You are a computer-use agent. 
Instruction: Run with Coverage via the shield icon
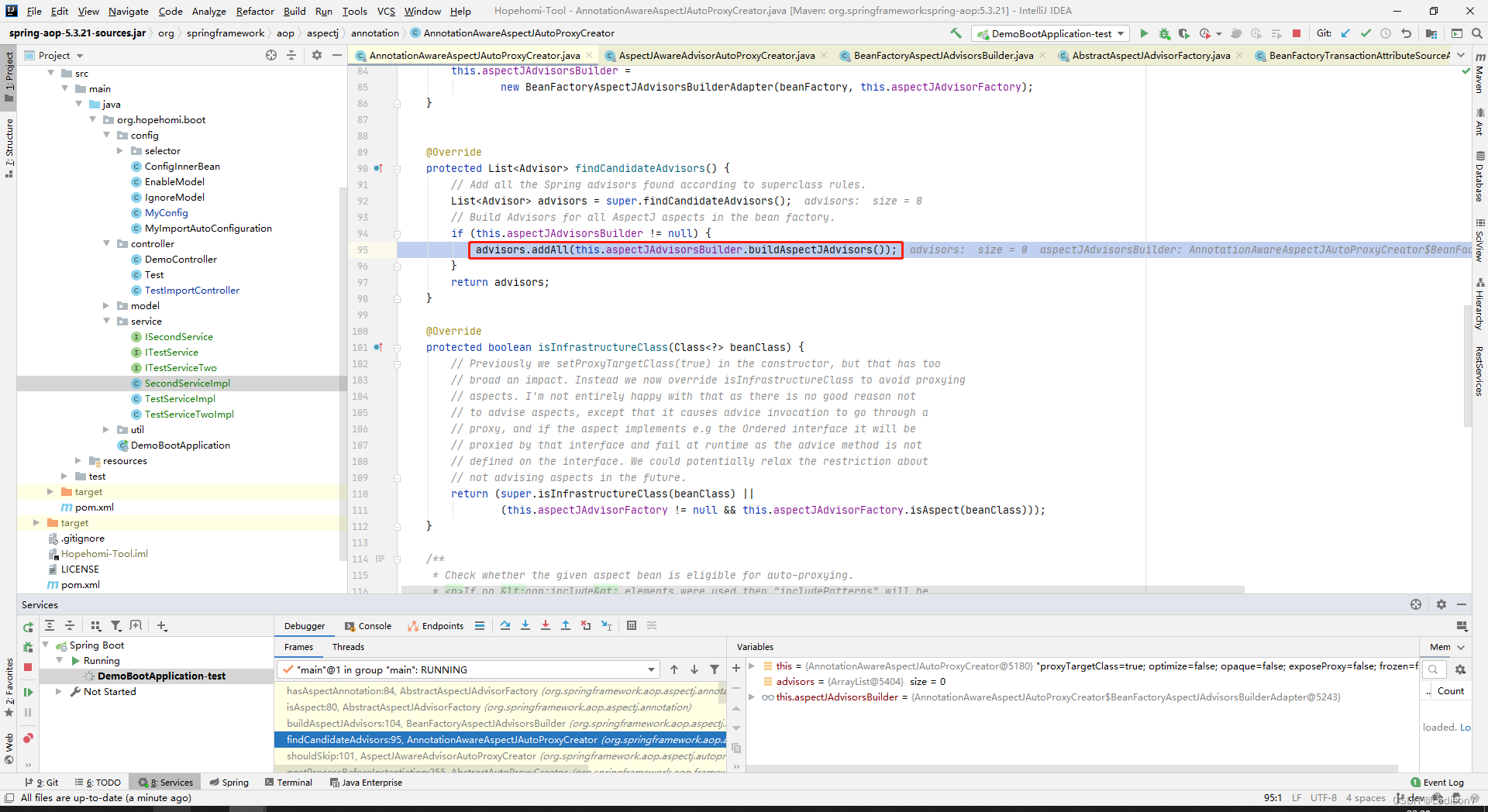(x=1183, y=33)
